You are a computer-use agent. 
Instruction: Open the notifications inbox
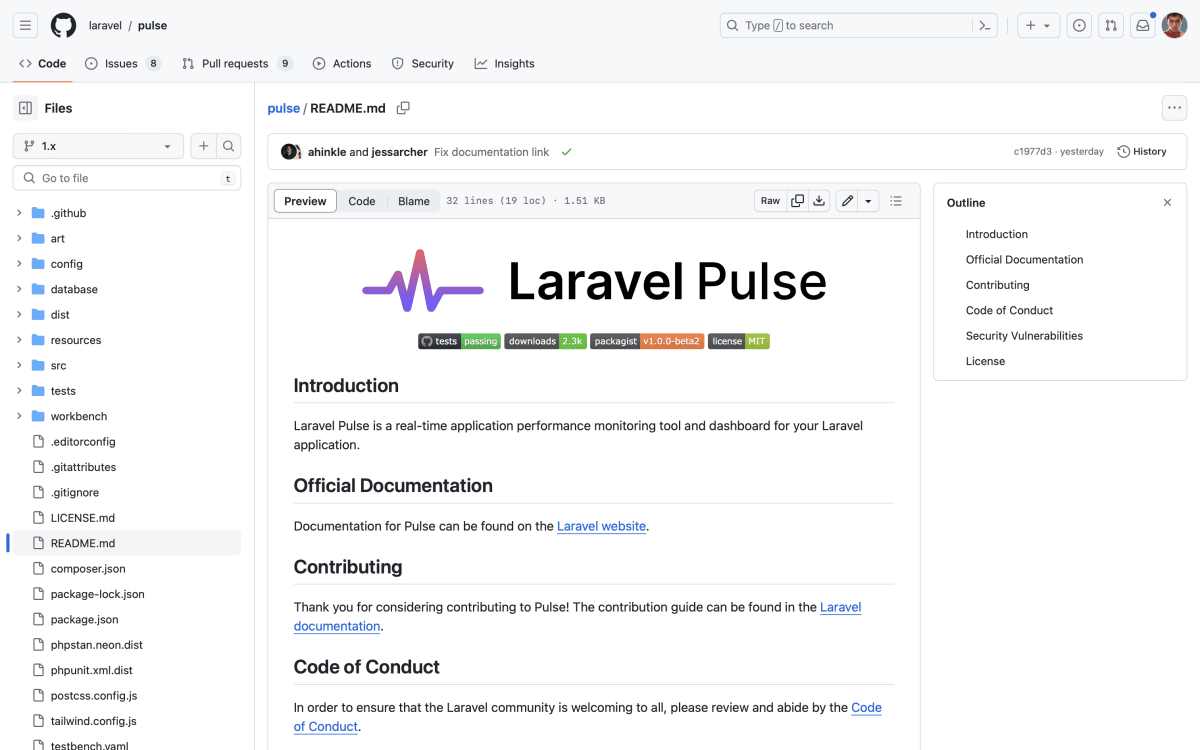(x=1142, y=26)
